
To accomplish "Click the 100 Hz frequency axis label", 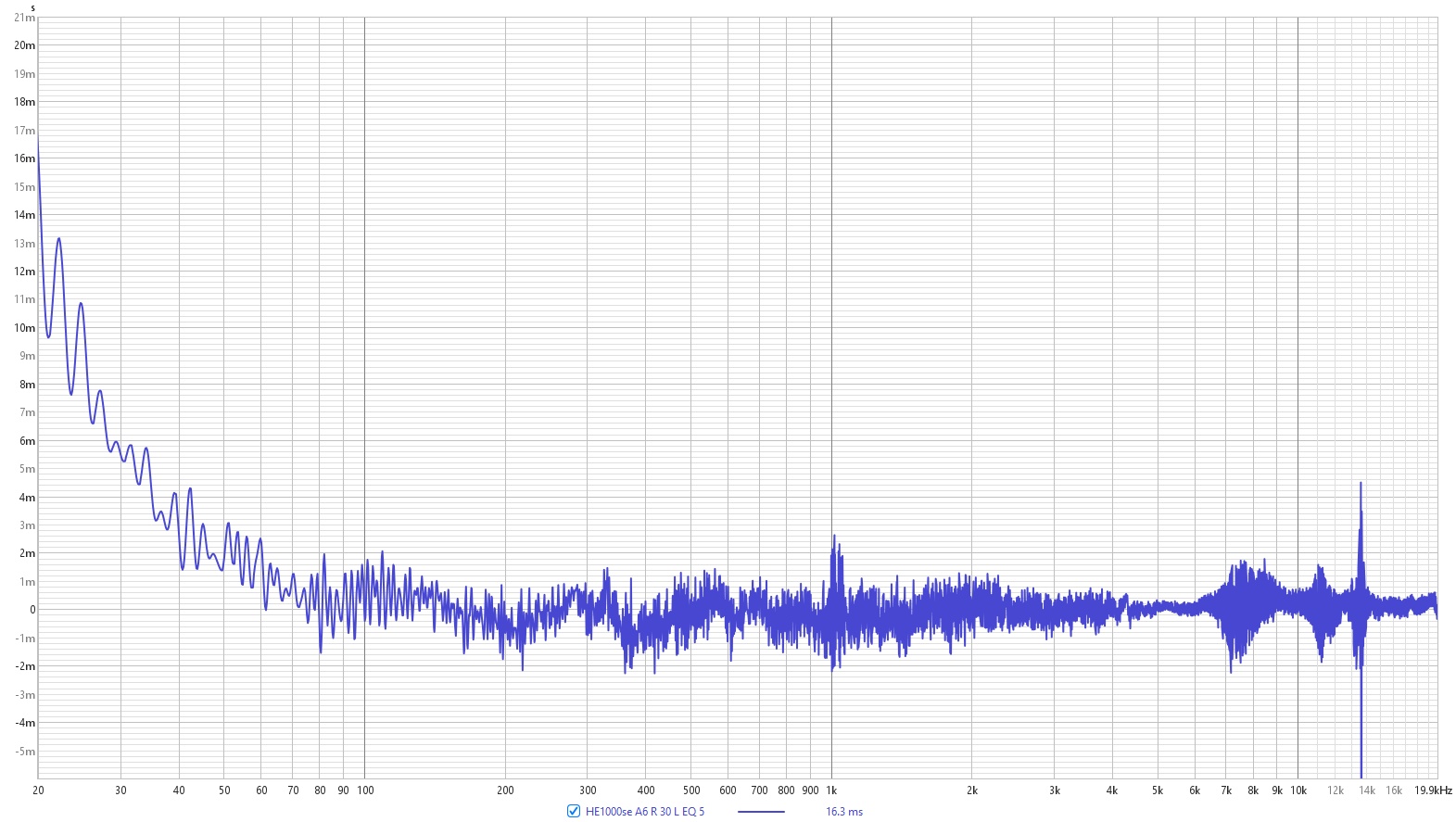I will coord(365,790).
